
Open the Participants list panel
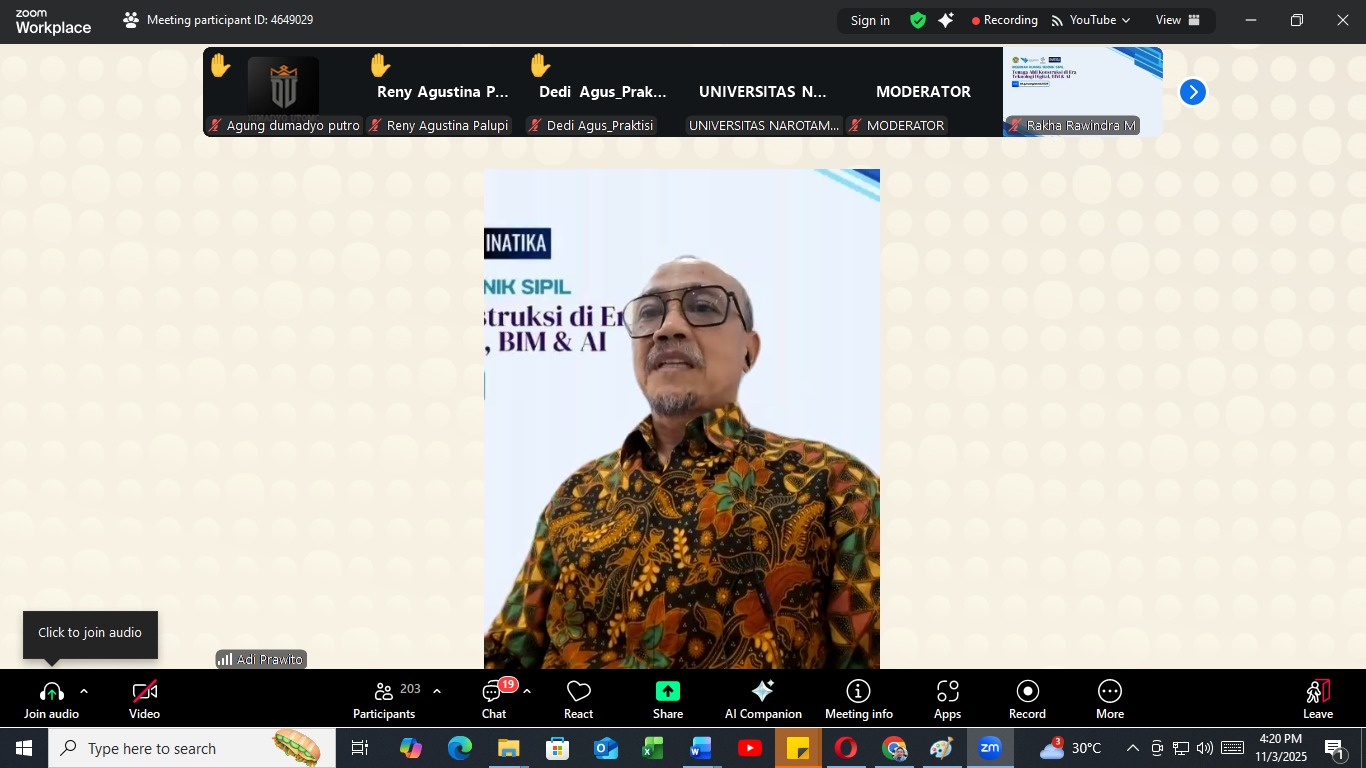click(385, 699)
